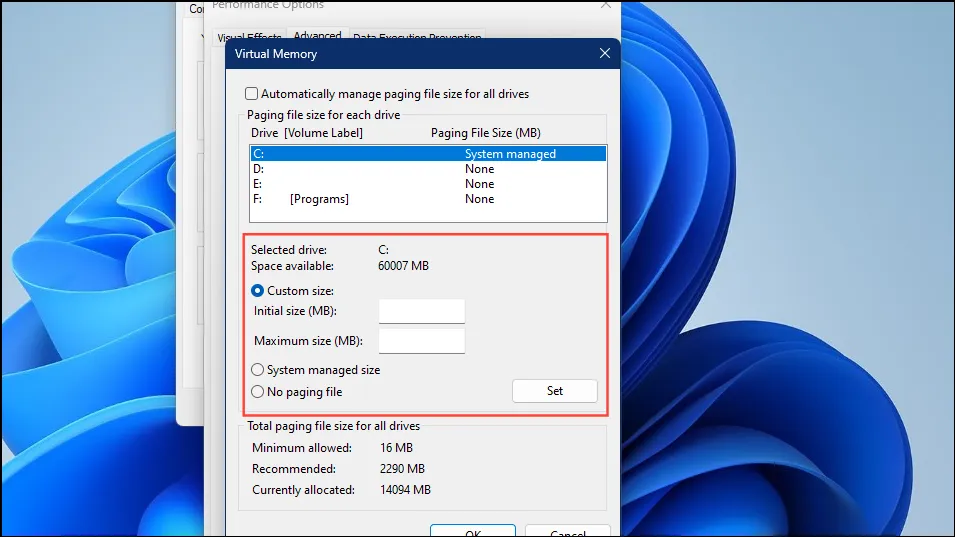Image resolution: width=955 pixels, height=537 pixels.
Task: Click the Initial size (MB) input field
Action: 421,312
